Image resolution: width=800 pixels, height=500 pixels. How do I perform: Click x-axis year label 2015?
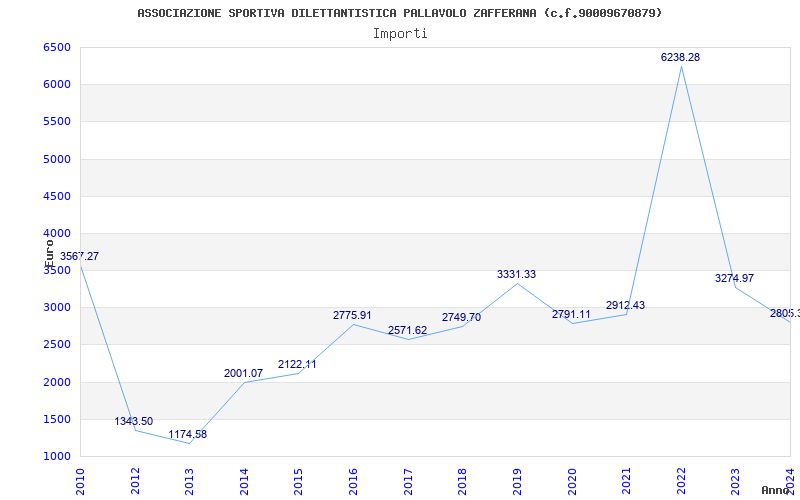(298, 481)
